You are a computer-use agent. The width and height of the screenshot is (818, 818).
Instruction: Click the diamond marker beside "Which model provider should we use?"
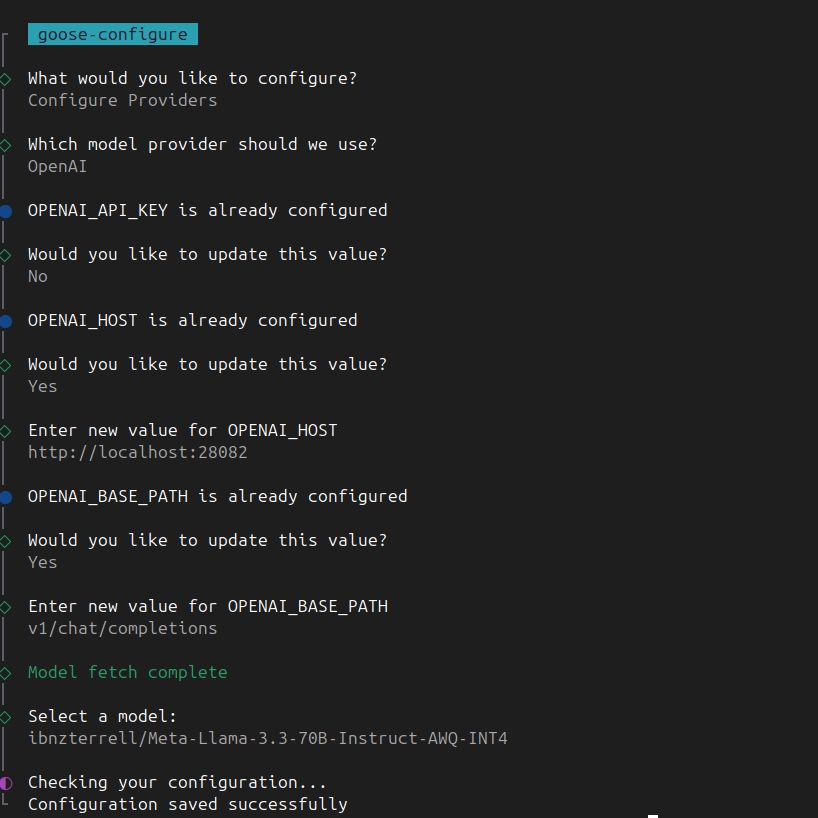pos(6,144)
